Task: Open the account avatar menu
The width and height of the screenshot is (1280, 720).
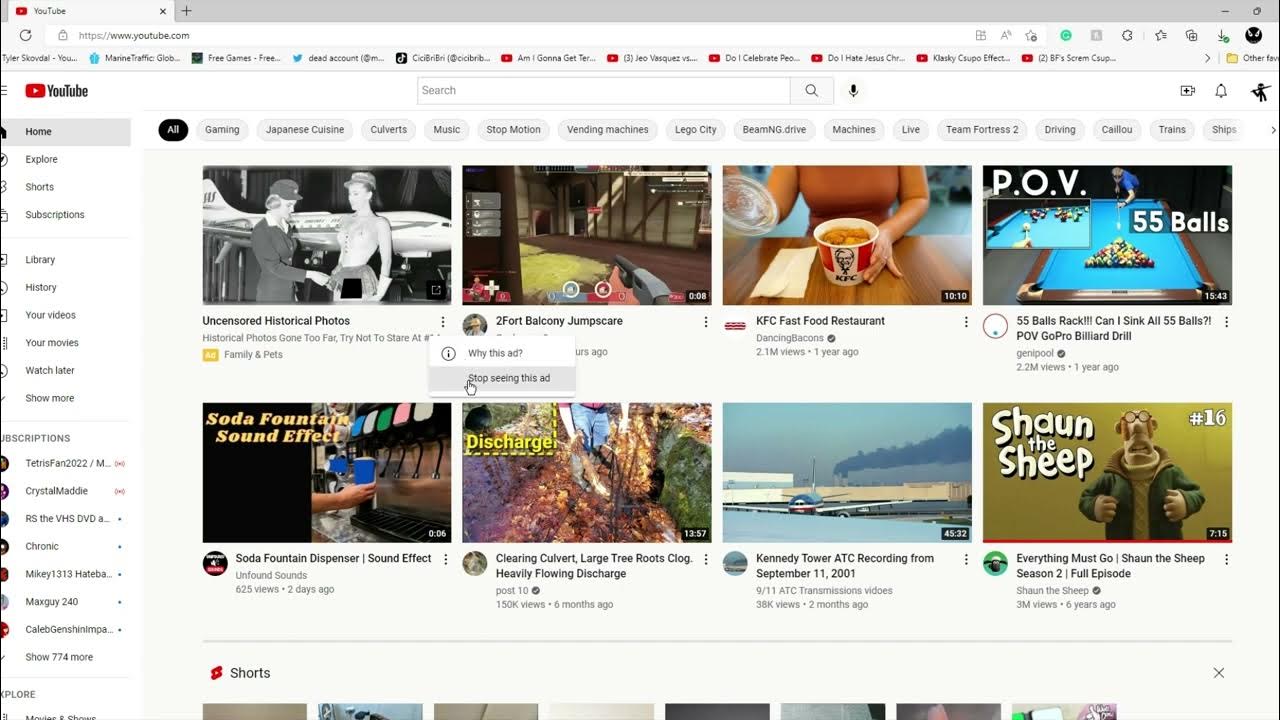Action: [1260, 91]
